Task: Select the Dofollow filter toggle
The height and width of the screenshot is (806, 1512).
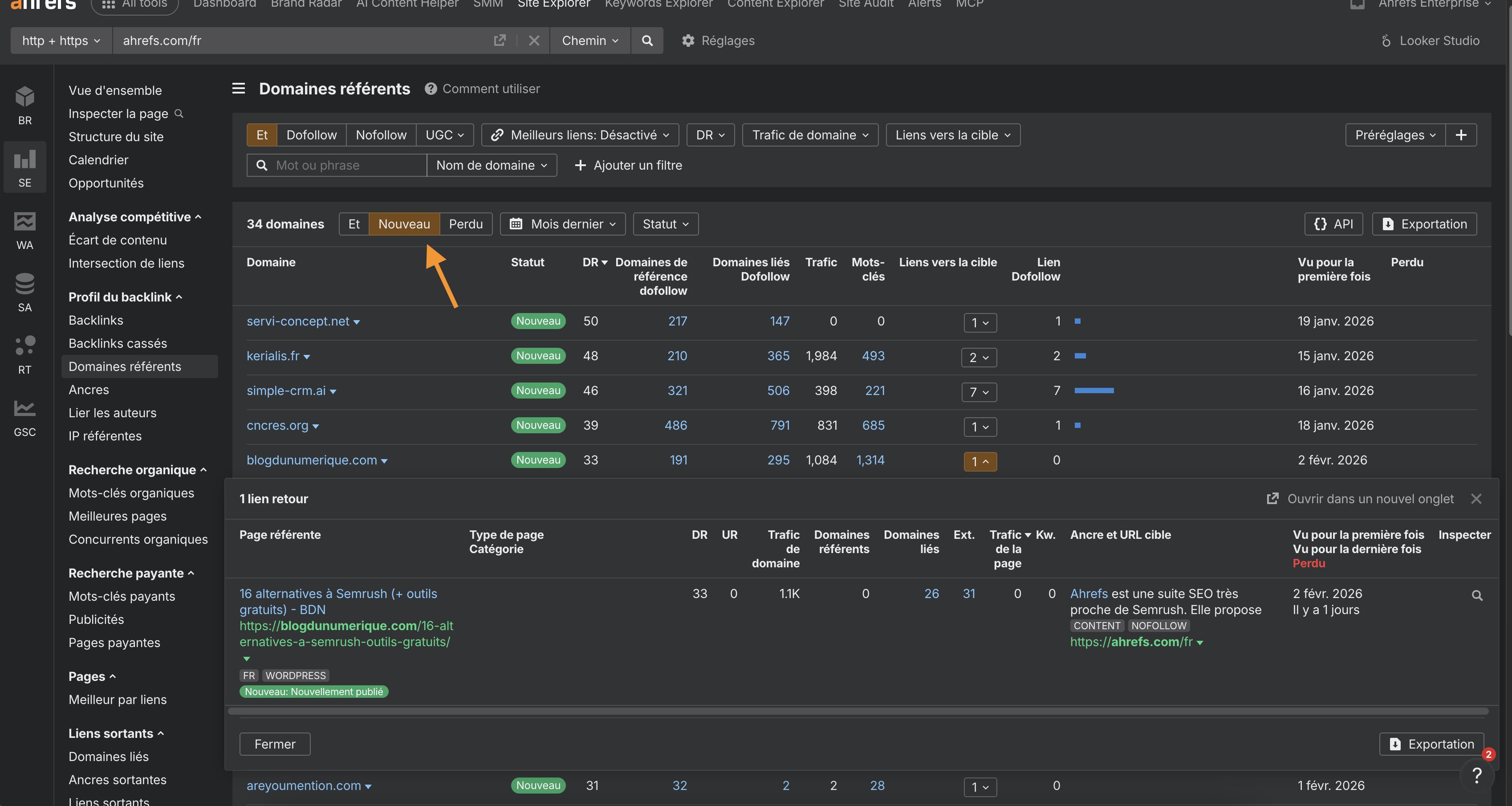Action: coord(311,135)
